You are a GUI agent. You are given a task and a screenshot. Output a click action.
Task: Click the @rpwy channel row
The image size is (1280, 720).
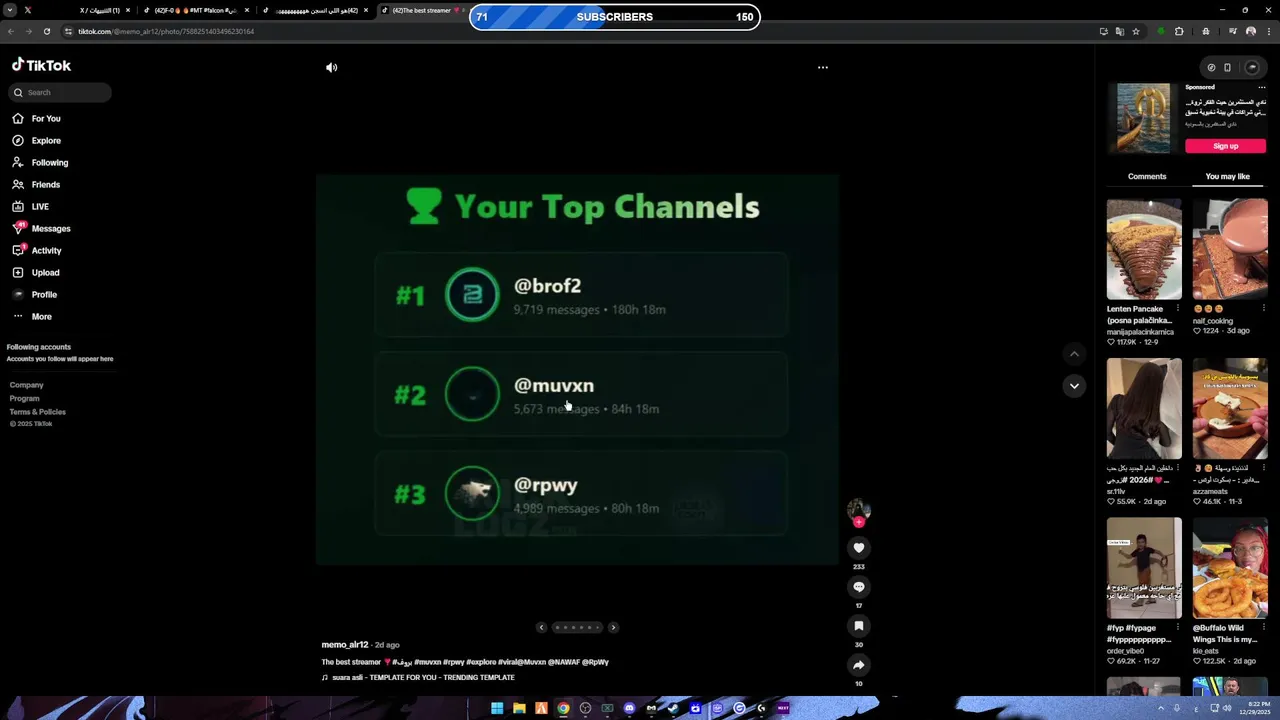pos(581,494)
